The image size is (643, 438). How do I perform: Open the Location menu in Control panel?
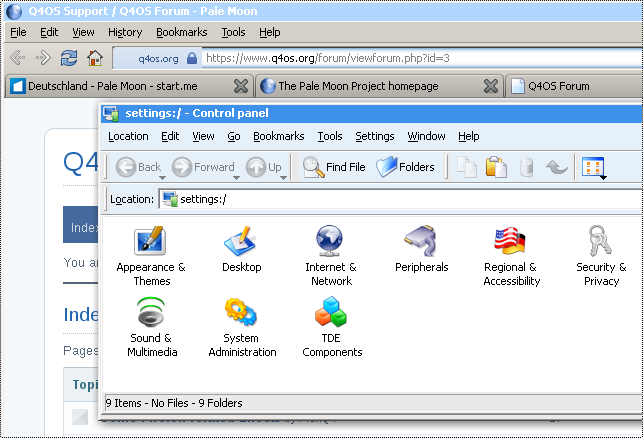tap(128, 136)
